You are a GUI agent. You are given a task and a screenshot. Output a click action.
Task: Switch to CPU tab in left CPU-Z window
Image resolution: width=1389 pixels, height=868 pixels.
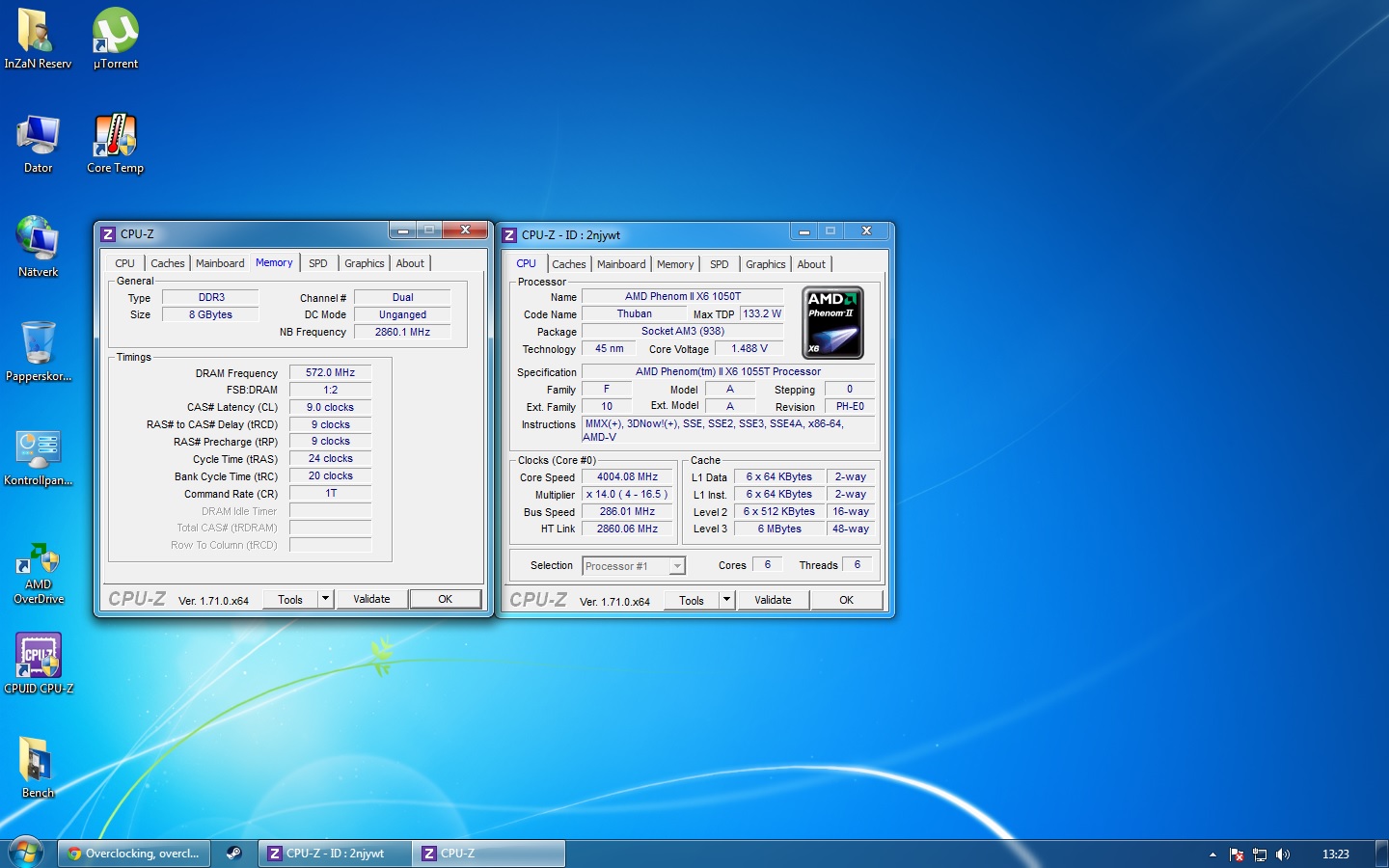point(125,263)
